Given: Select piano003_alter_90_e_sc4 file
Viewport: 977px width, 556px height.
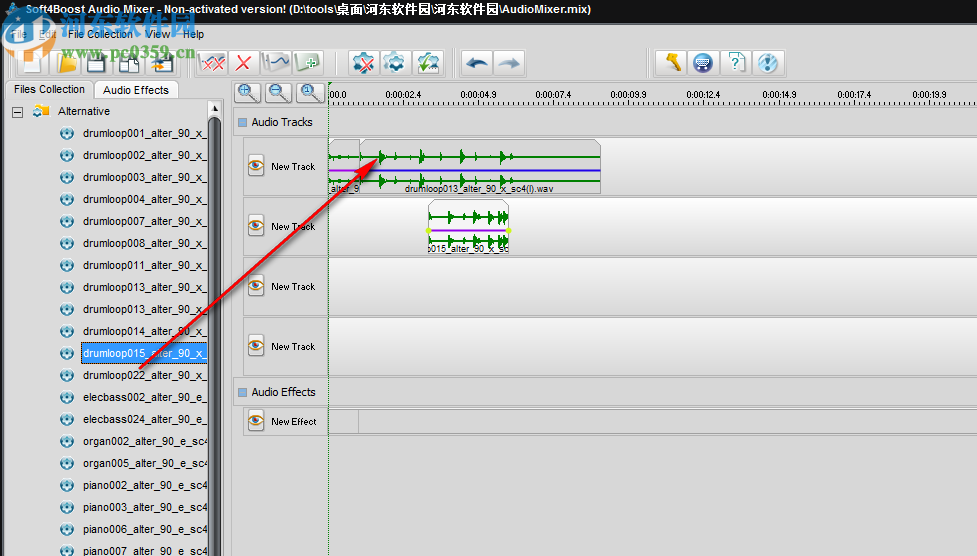Looking at the screenshot, I should coord(145,507).
